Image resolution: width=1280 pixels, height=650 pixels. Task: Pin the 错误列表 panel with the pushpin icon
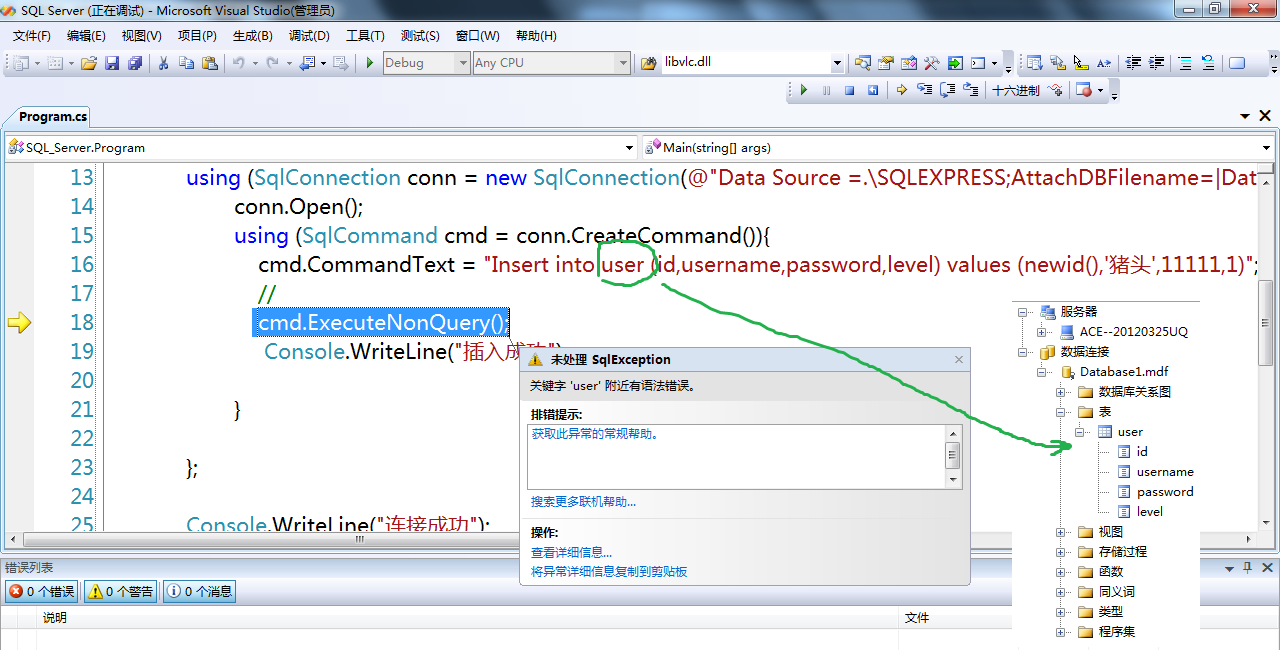(x=1247, y=567)
